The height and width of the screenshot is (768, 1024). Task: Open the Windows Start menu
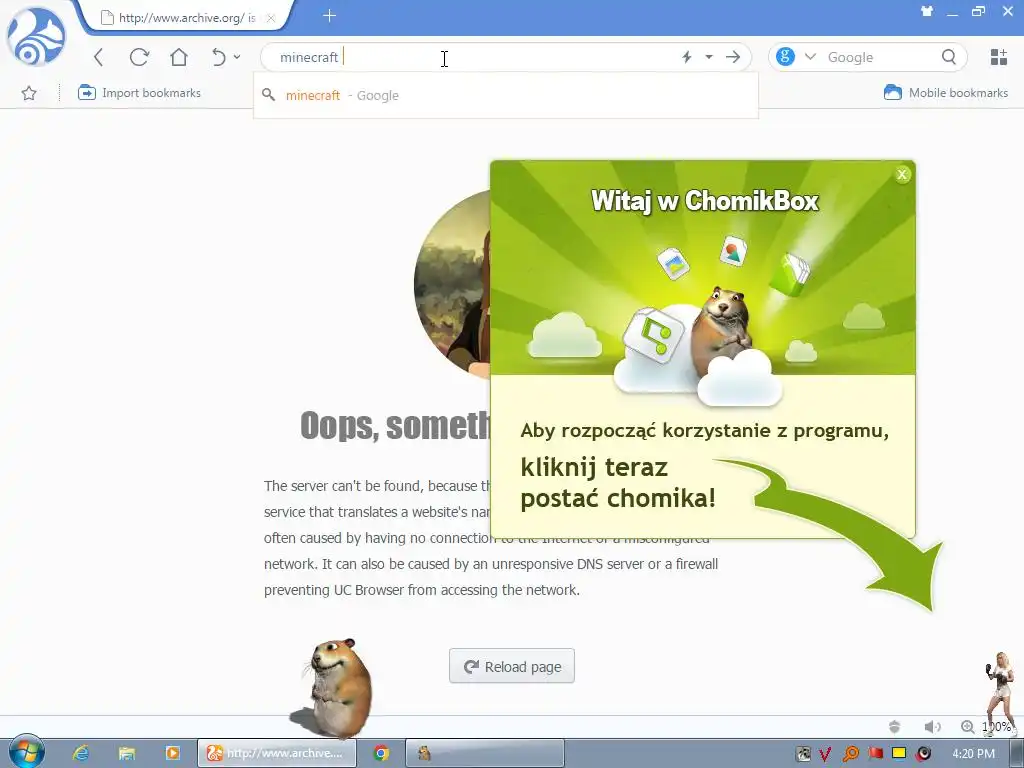point(26,752)
